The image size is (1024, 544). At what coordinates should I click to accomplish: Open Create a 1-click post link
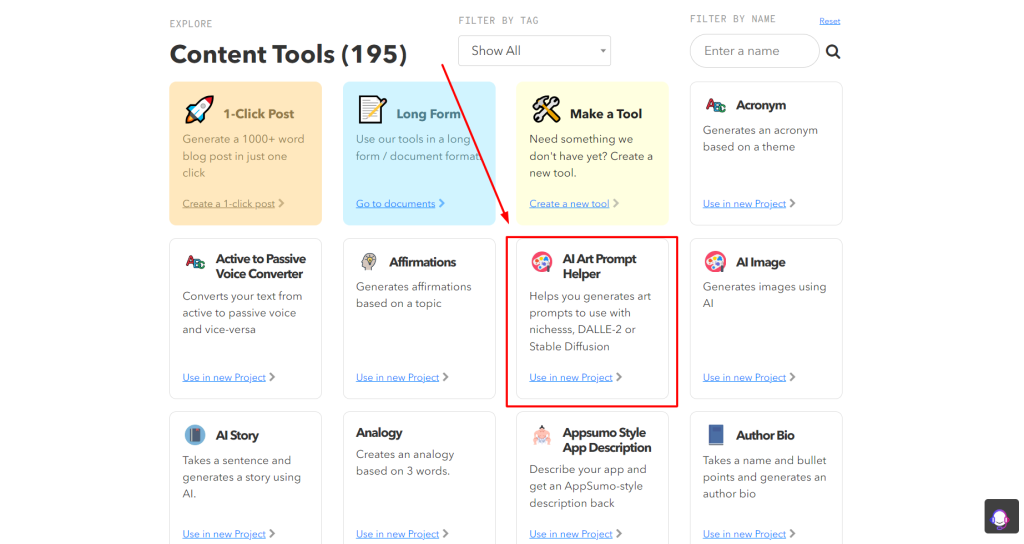click(x=229, y=204)
